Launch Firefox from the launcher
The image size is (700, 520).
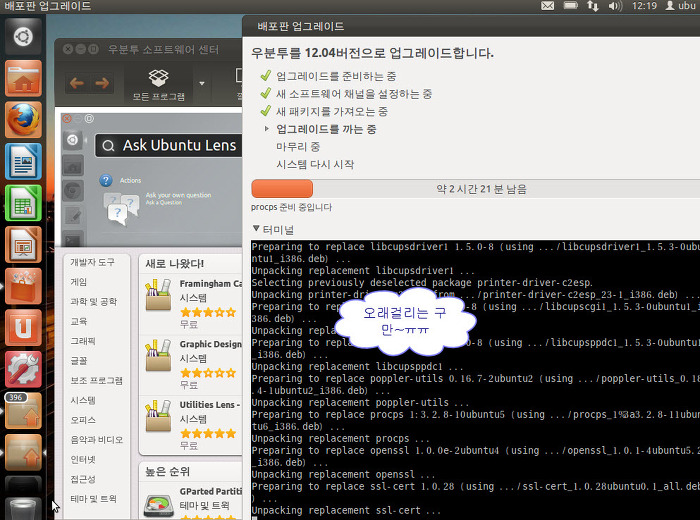(23, 119)
